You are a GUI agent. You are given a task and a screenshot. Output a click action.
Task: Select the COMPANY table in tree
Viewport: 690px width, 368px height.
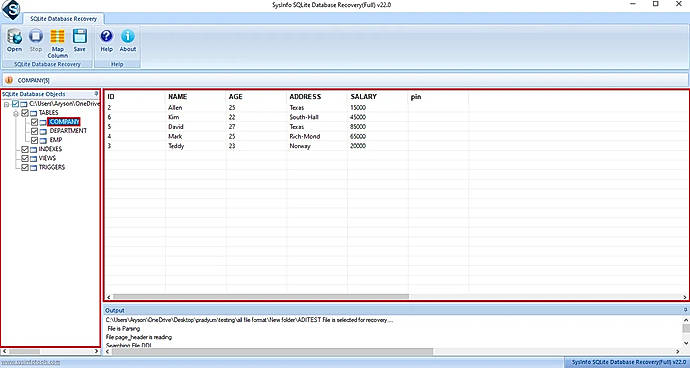point(64,122)
